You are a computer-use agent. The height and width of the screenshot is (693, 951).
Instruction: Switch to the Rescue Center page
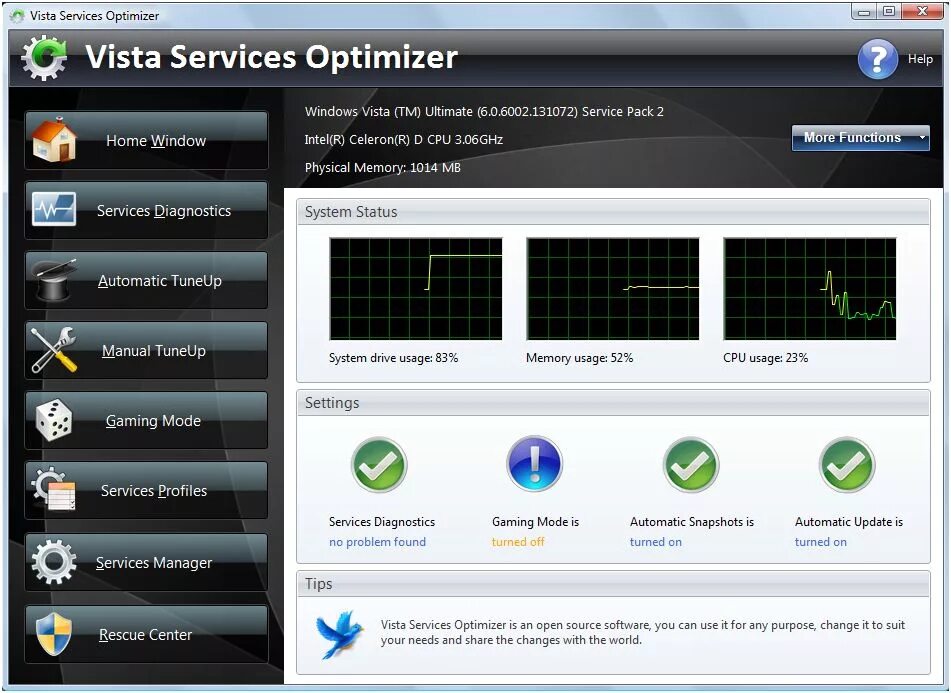(x=145, y=634)
